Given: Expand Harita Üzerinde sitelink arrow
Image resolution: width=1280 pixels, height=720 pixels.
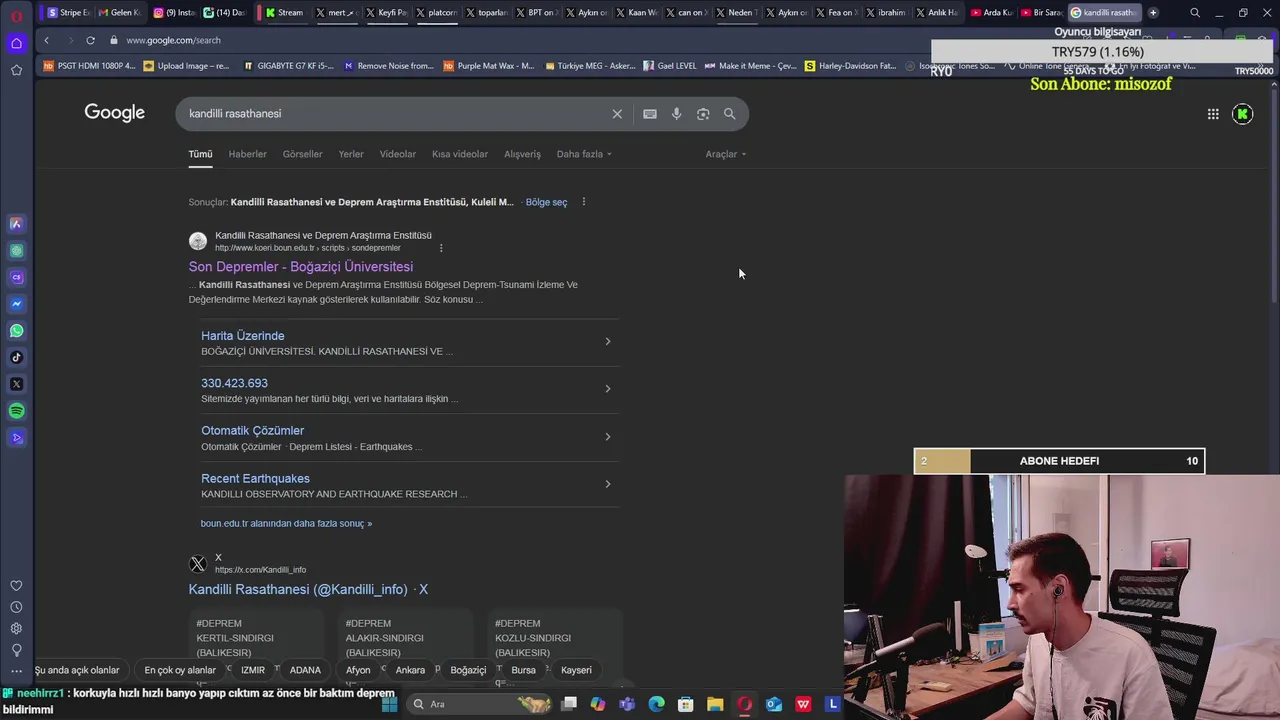Looking at the screenshot, I should tap(607, 342).
